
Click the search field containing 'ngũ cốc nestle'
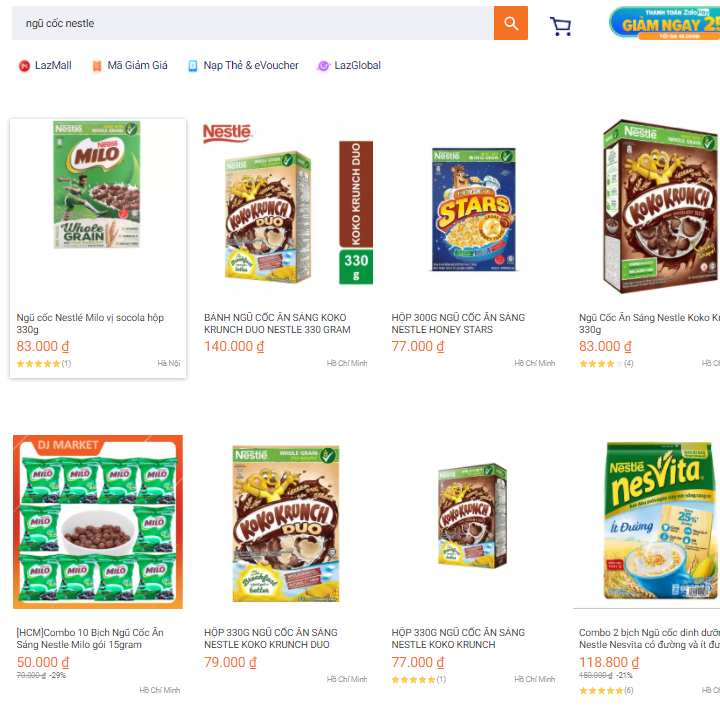(250, 23)
